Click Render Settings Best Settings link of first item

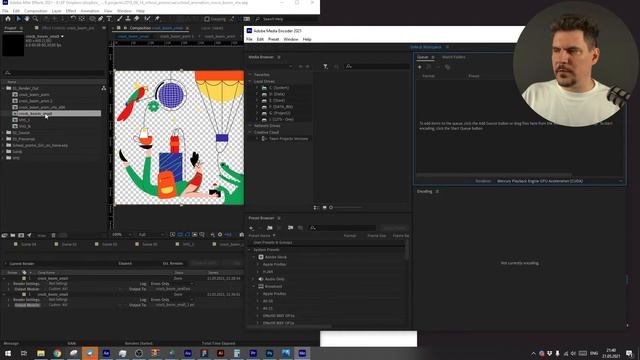click(x=58, y=284)
